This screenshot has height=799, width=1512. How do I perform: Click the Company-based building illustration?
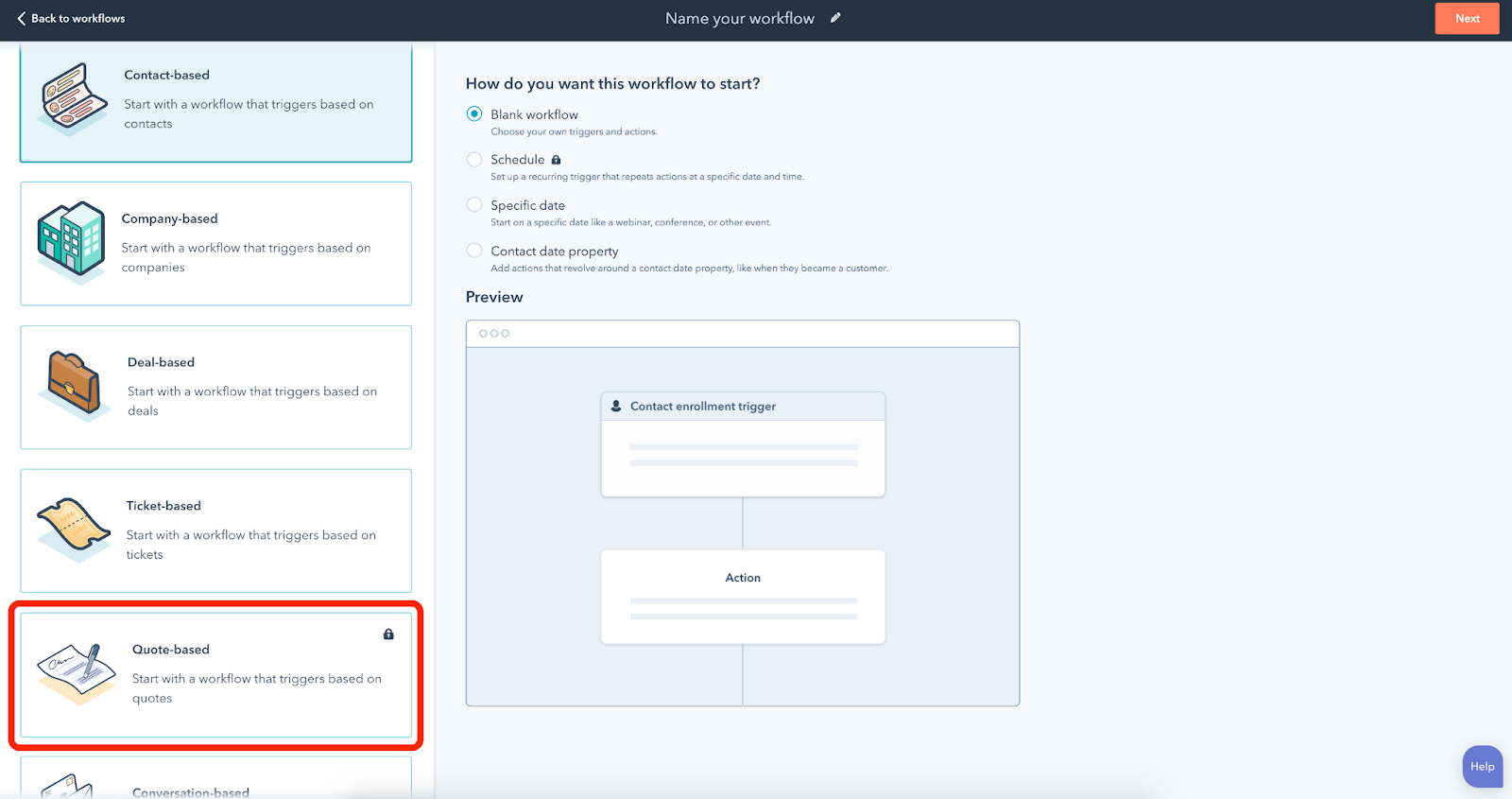(x=71, y=243)
